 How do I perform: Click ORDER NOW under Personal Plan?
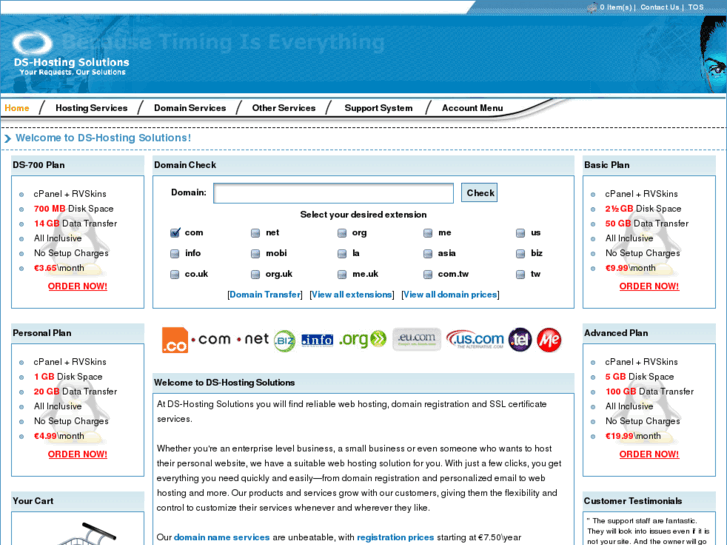[x=77, y=455]
